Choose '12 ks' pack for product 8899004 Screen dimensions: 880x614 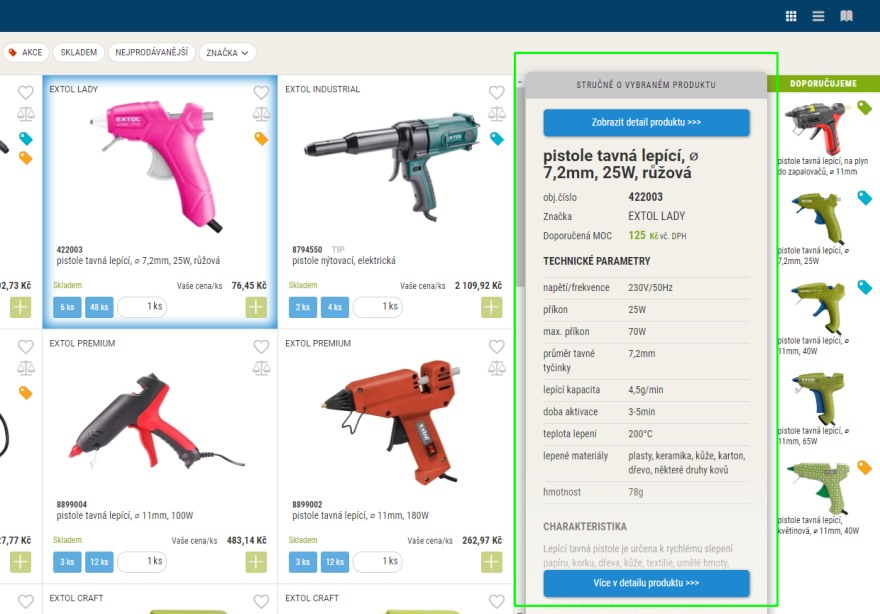click(99, 562)
